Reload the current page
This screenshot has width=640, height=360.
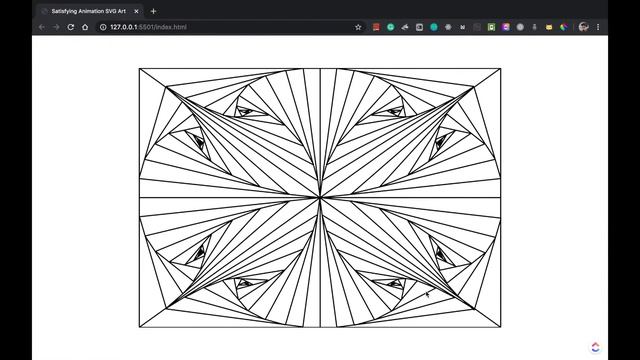(x=71, y=27)
